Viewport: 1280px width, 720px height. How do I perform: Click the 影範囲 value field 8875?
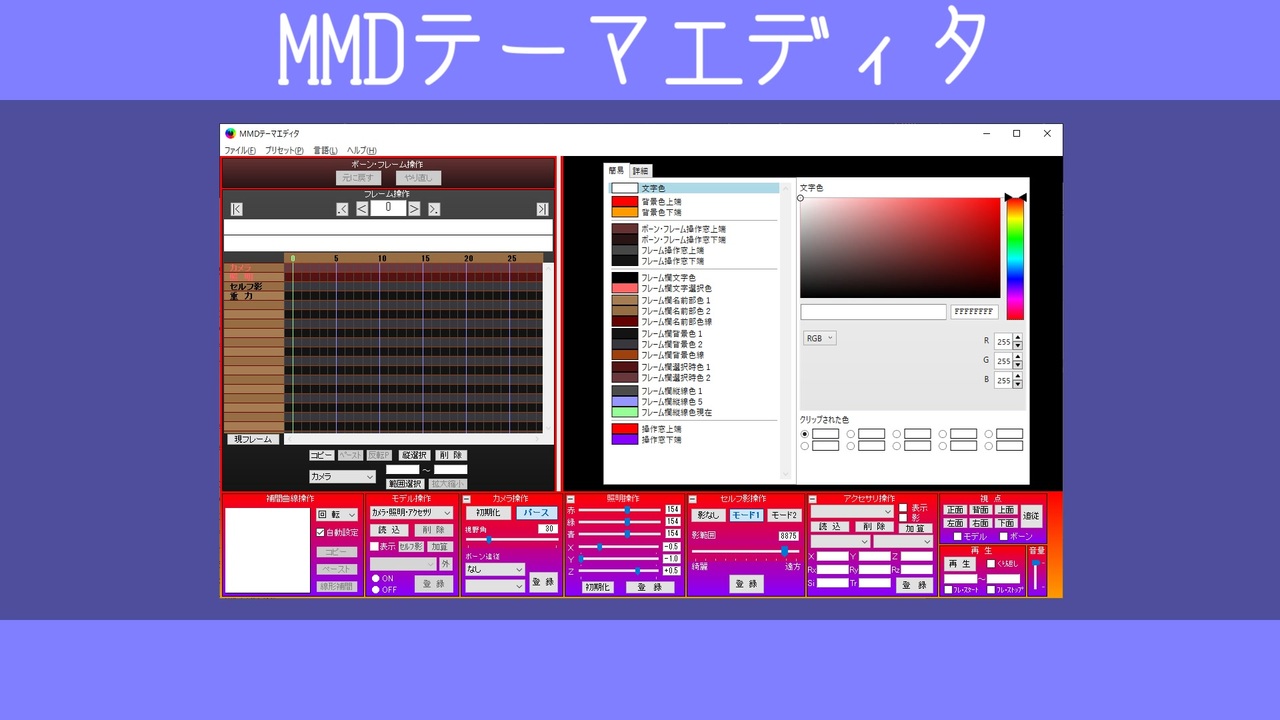pyautogui.click(x=788, y=536)
